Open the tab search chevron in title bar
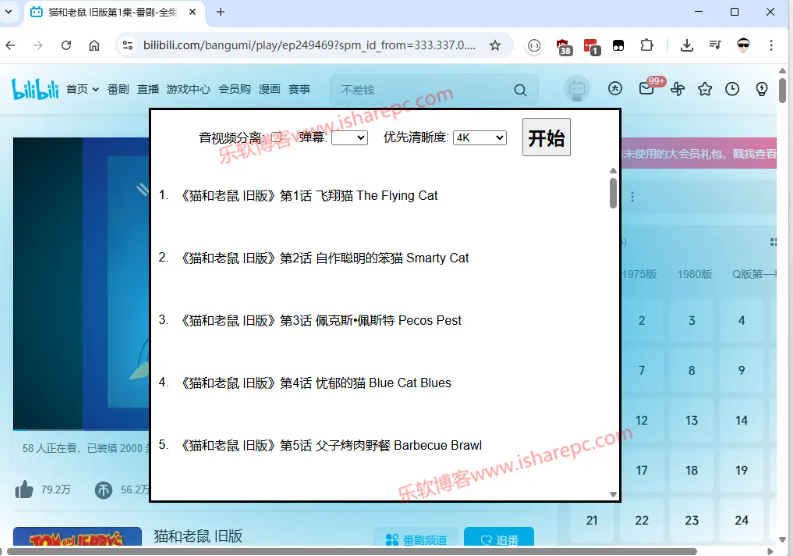Image resolution: width=793 pixels, height=556 pixels. tap(9, 12)
